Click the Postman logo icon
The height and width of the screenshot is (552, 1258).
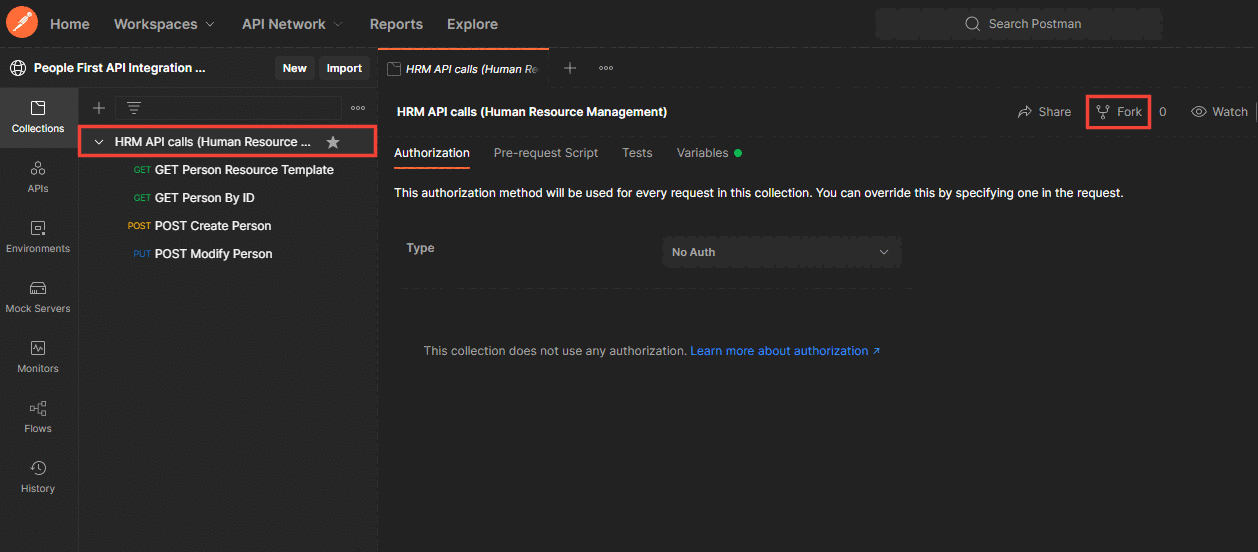pos(22,21)
